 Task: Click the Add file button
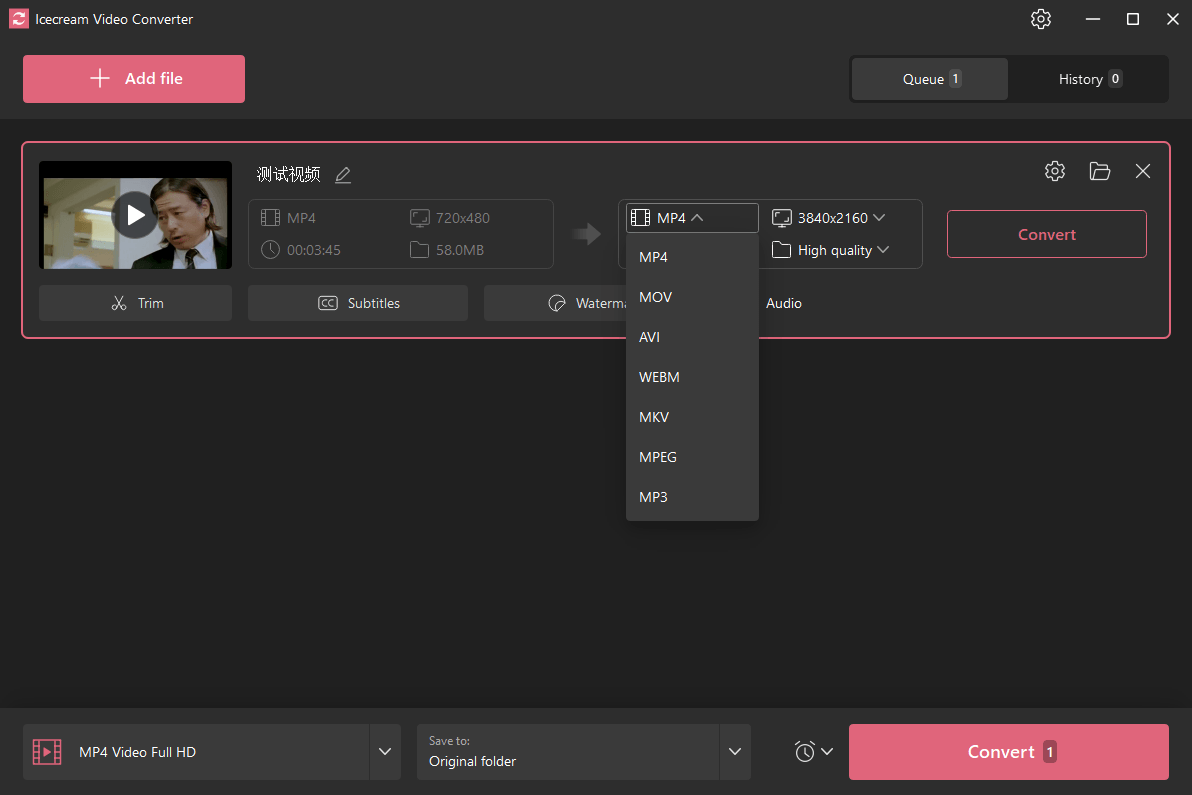(x=133, y=78)
